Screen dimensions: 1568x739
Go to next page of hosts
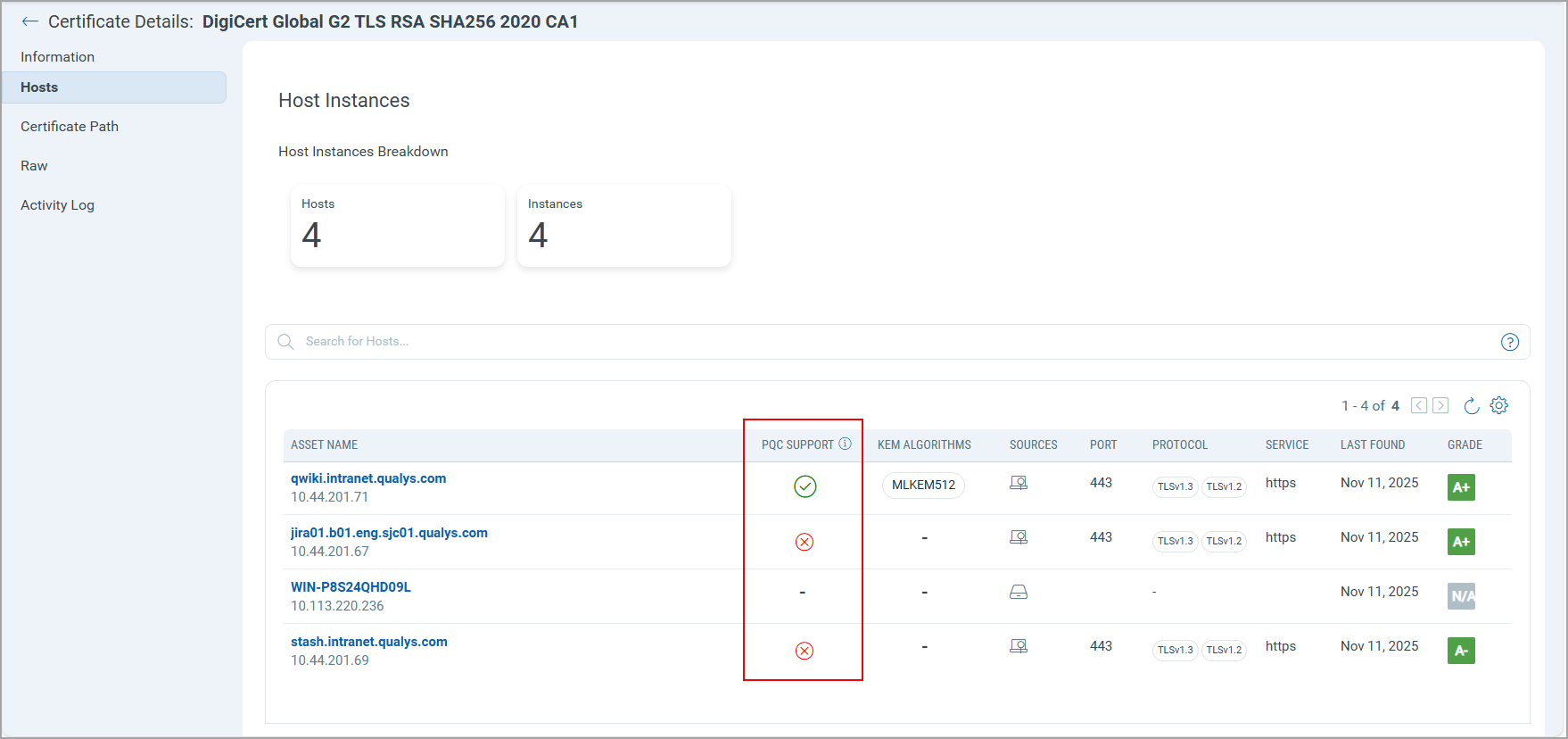[x=1440, y=406]
